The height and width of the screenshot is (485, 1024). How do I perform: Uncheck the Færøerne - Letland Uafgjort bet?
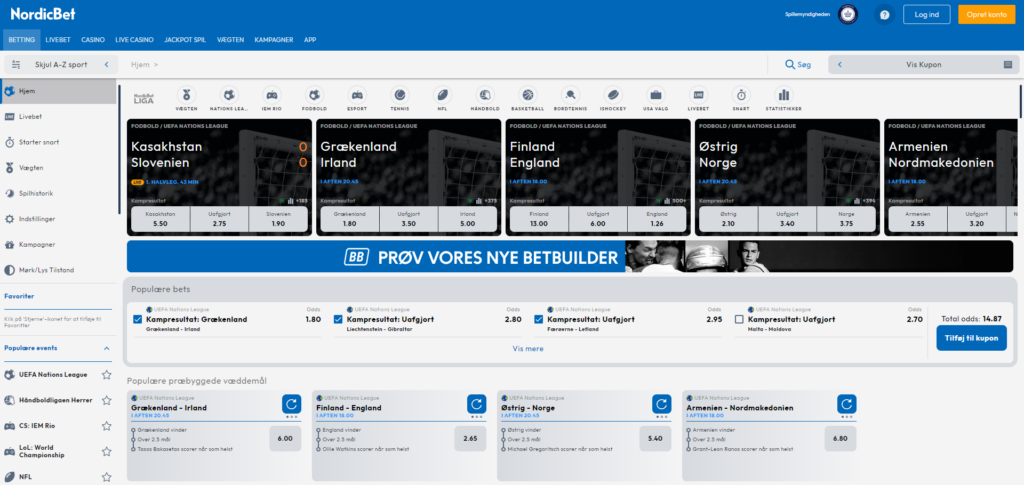(539, 320)
